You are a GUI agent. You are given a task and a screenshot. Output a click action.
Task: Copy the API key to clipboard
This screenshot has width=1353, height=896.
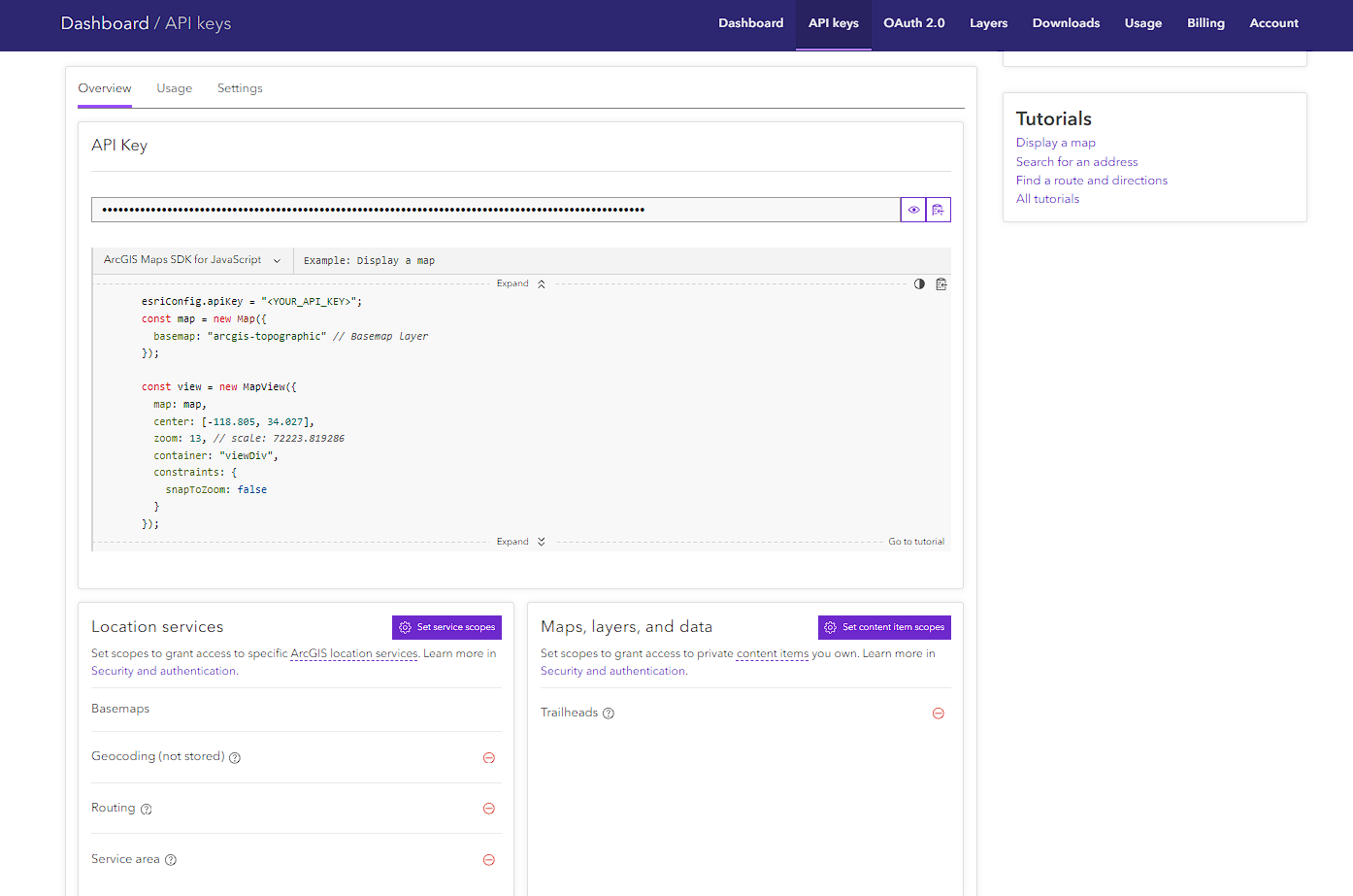[x=939, y=210]
